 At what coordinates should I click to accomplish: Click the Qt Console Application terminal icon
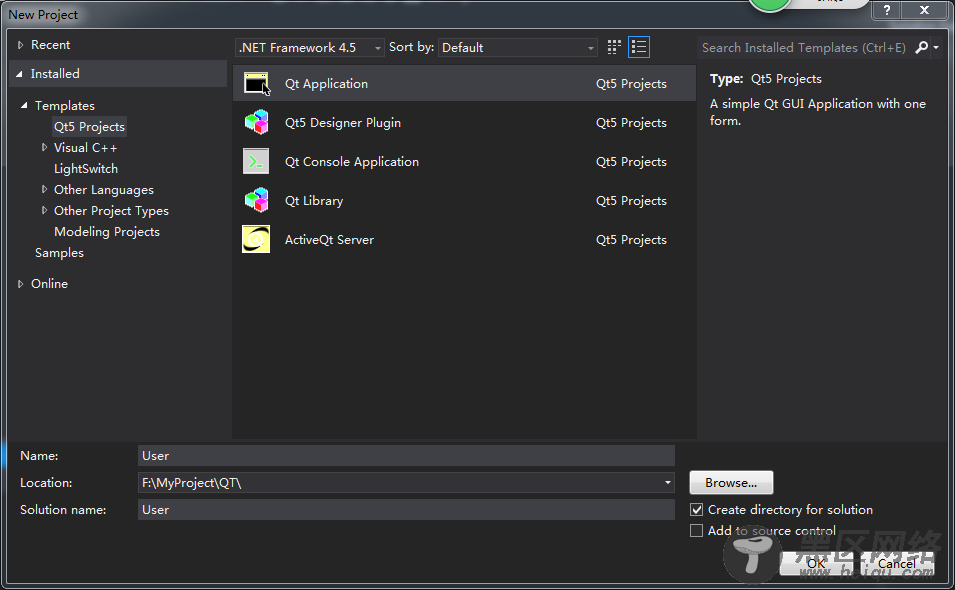(256, 161)
